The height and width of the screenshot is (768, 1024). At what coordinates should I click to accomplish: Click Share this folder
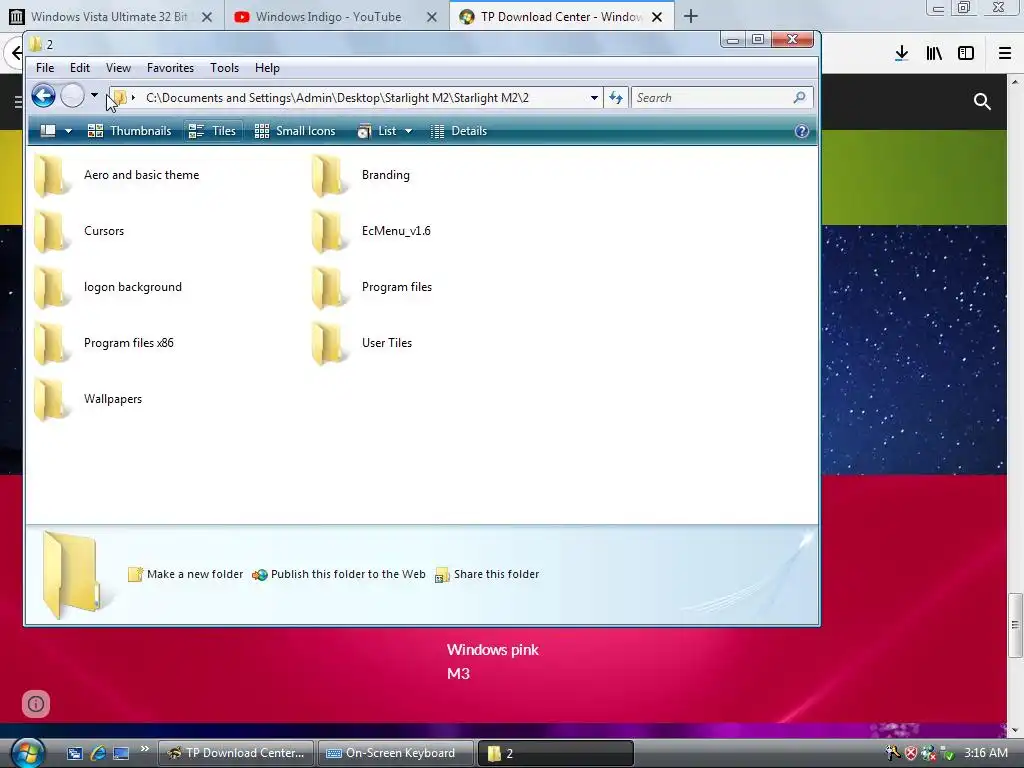pyautogui.click(x=487, y=574)
